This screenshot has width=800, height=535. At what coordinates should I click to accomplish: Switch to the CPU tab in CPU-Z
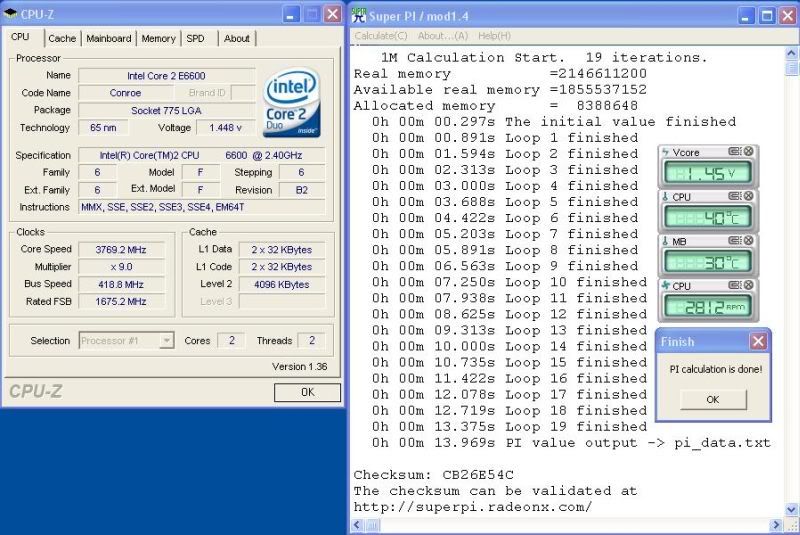pyautogui.click(x=20, y=37)
